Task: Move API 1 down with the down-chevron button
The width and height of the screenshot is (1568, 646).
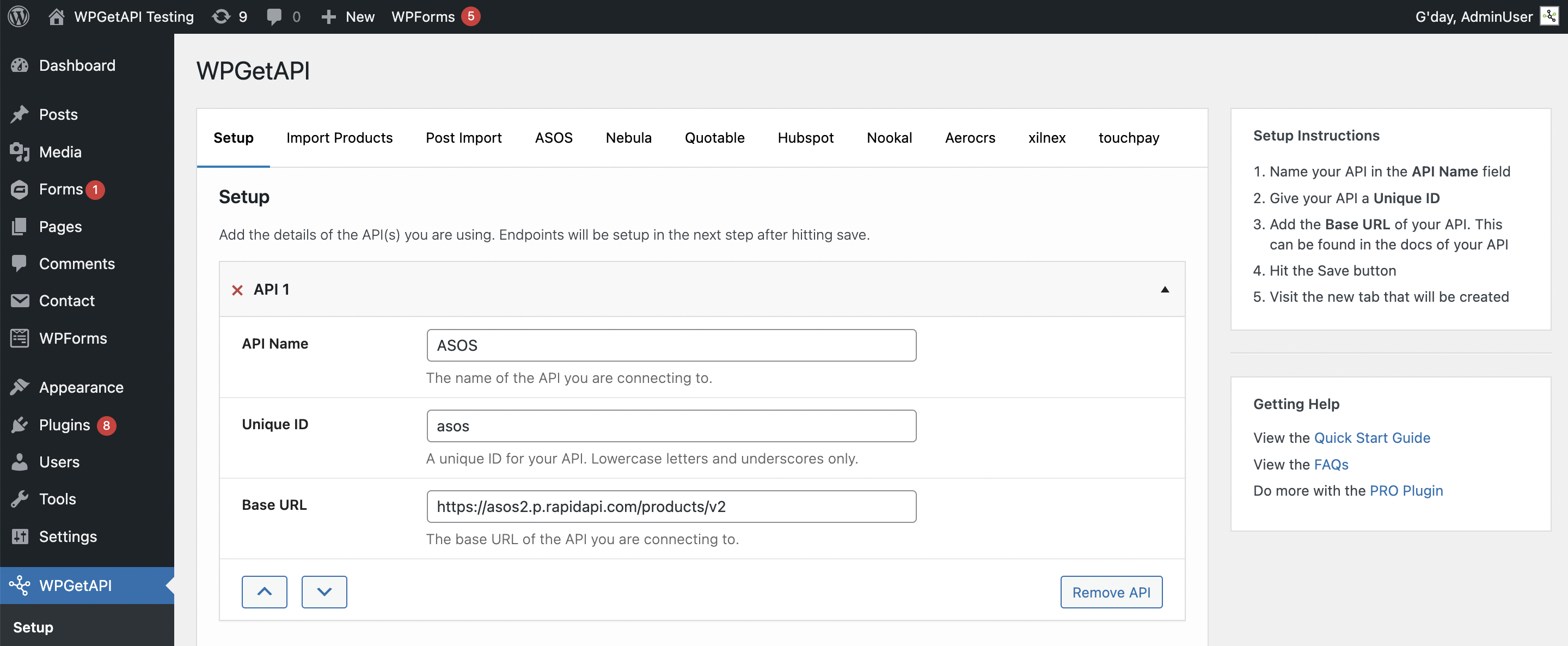Action: tap(324, 592)
